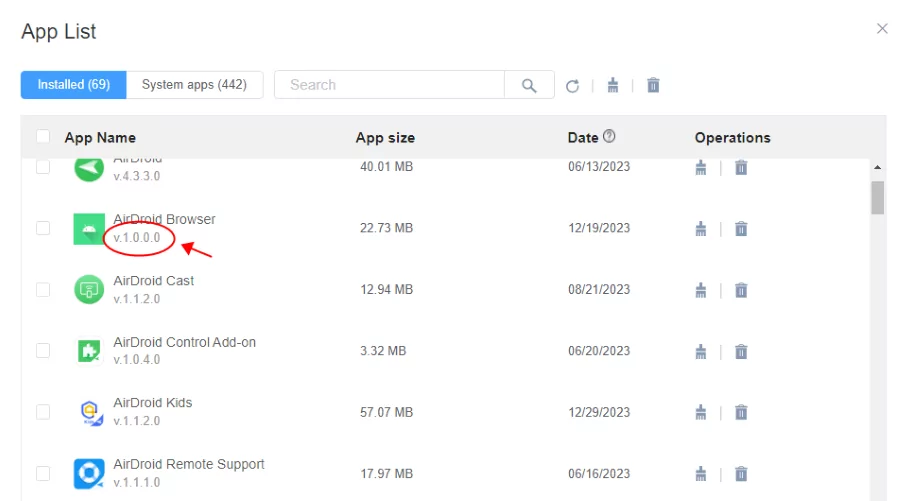
Task: Uninstall AirDroid Control Add-on via trash icon
Action: [741, 352]
